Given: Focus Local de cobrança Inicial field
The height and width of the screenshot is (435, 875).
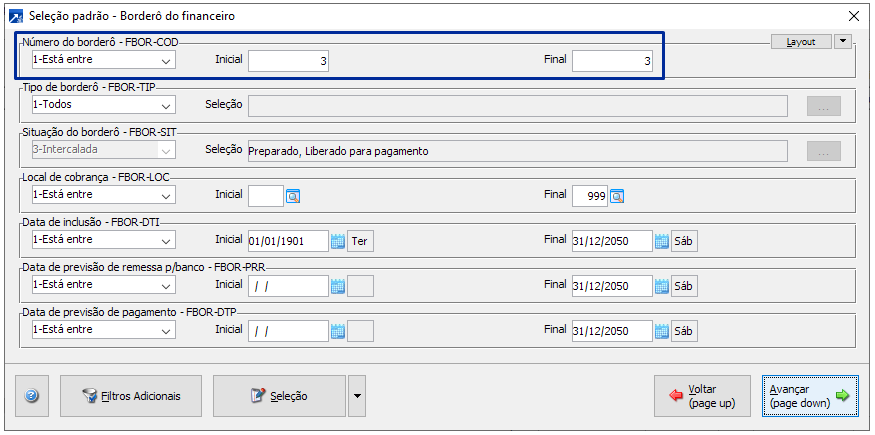Looking at the screenshot, I should [266, 196].
